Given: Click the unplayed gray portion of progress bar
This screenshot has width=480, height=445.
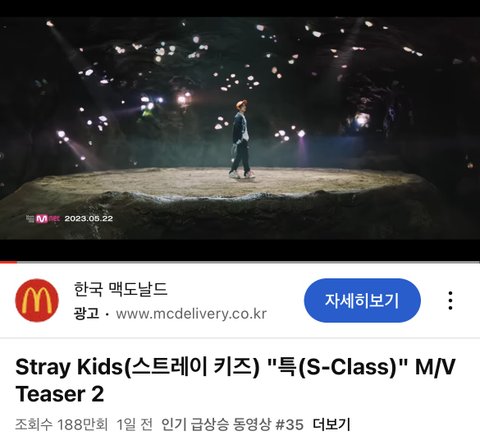Looking at the screenshot, I should [248, 262].
